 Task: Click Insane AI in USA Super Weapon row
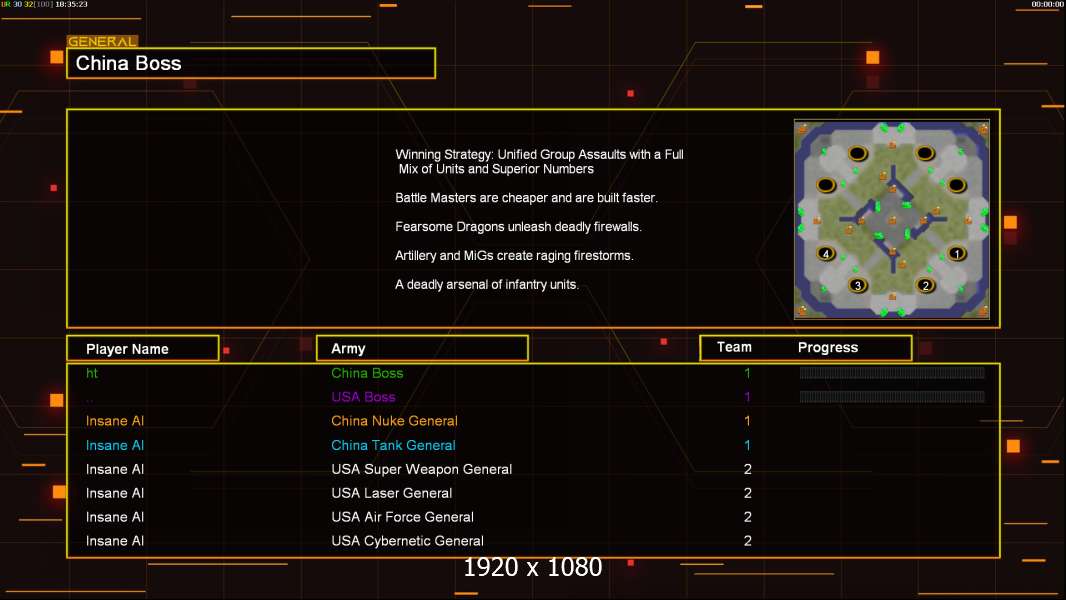pyautogui.click(x=115, y=469)
